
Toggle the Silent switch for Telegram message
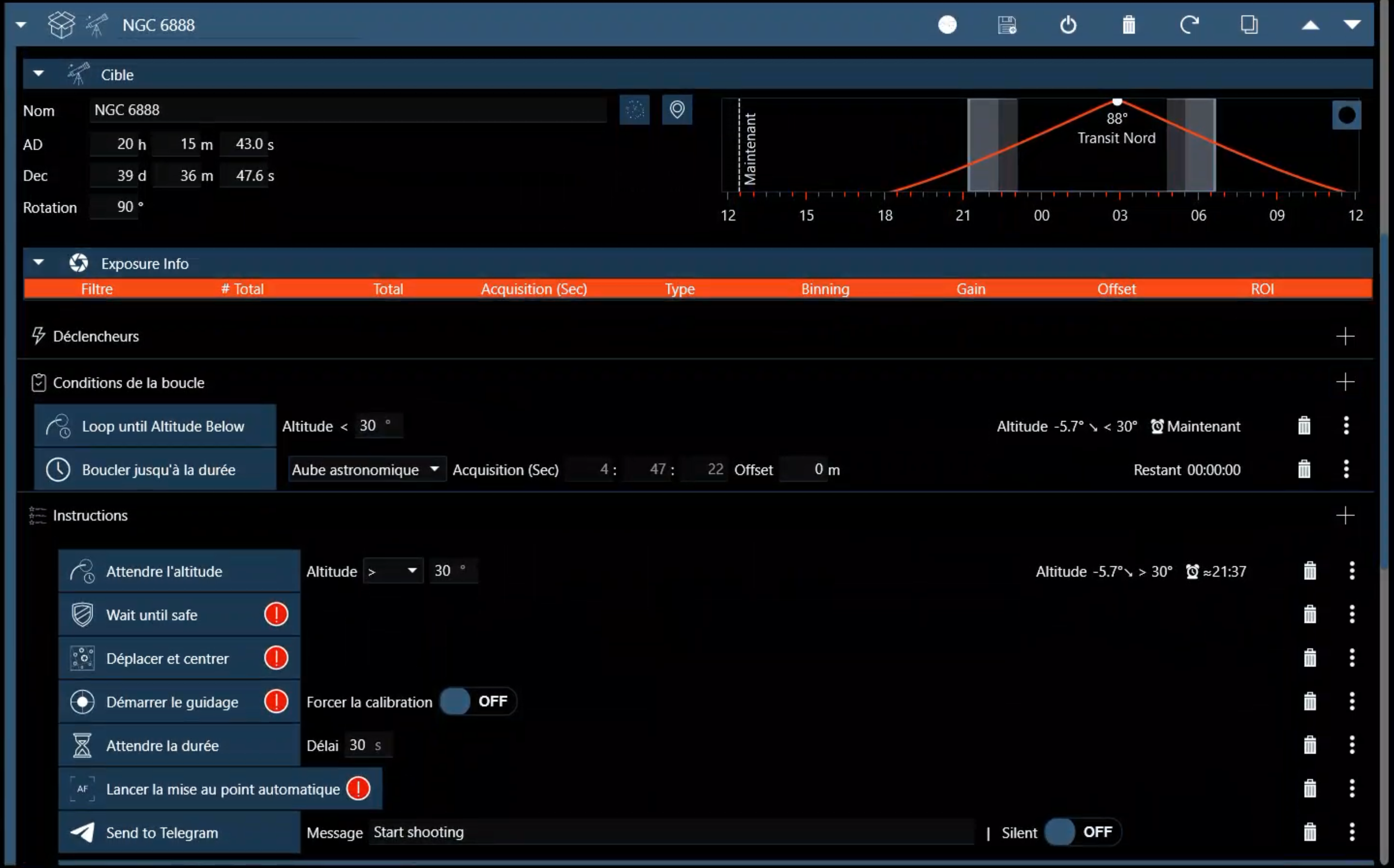point(1082,832)
